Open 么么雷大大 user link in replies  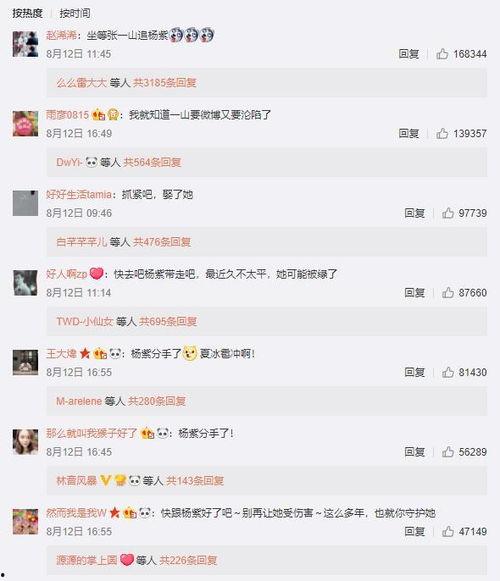pos(82,83)
